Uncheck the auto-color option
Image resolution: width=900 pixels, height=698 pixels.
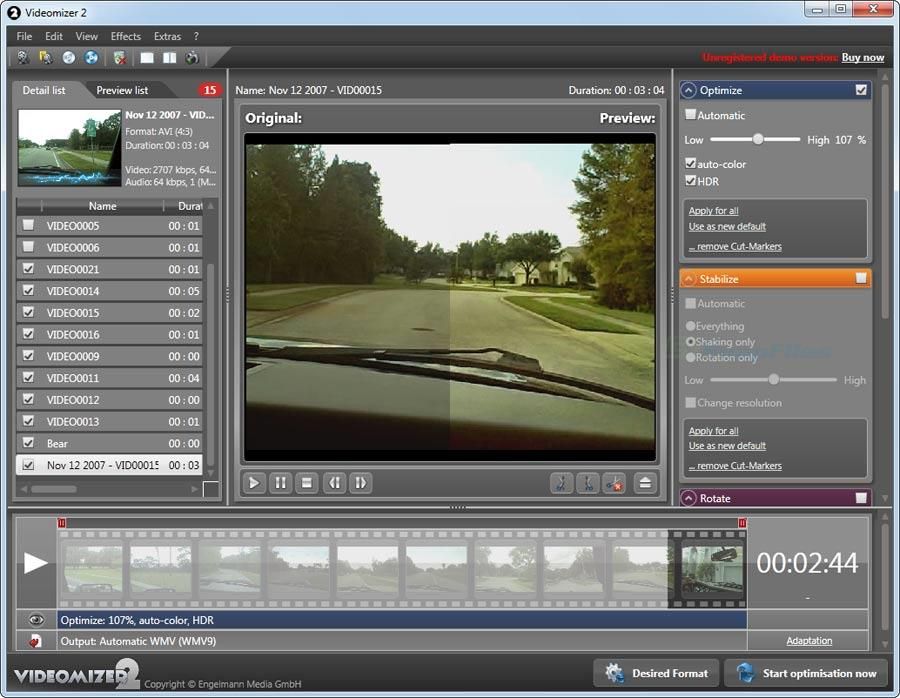click(x=690, y=163)
